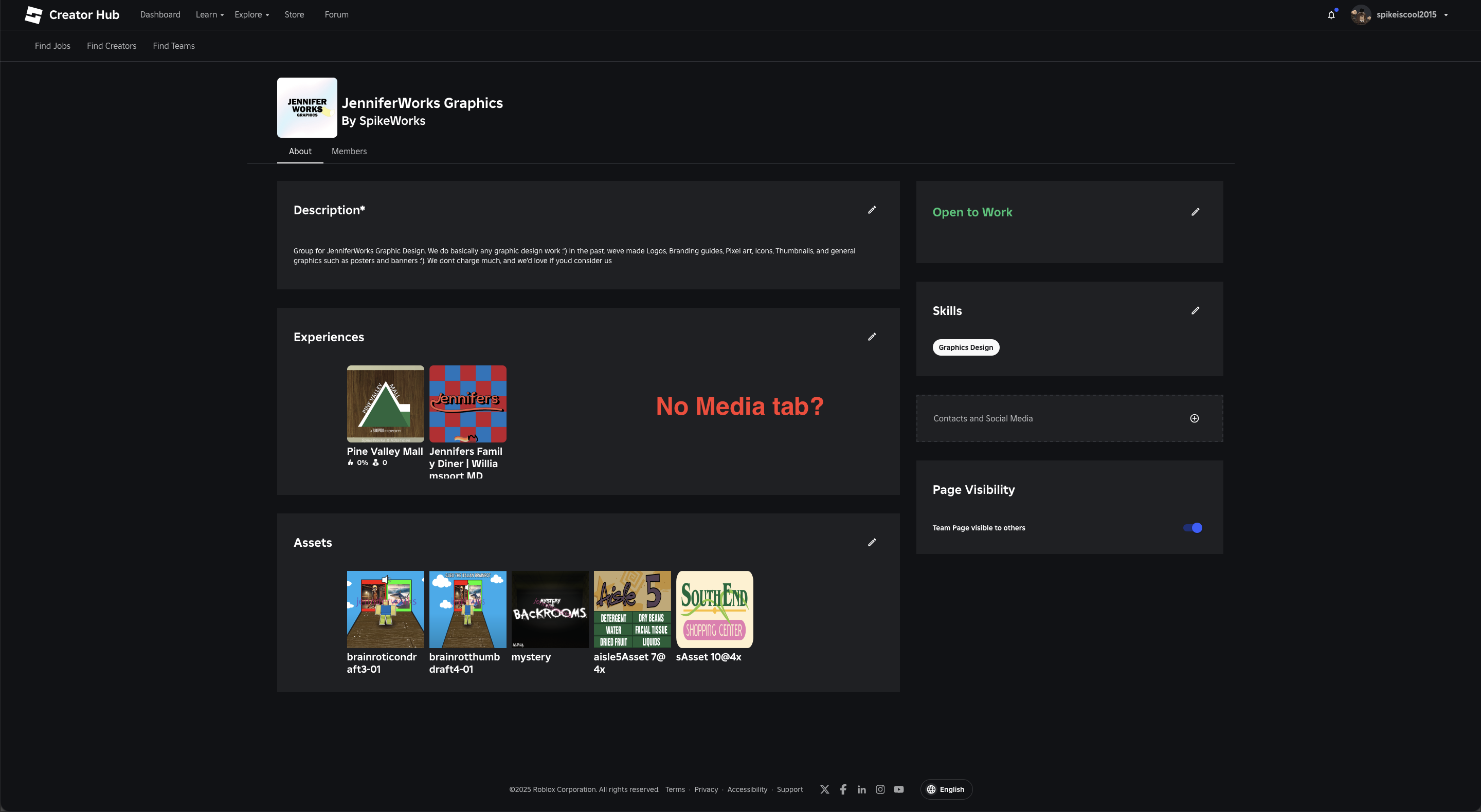Click the Privacy footer link
Image resolution: width=1481 pixels, height=812 pixels.
[x=706, y=789]
